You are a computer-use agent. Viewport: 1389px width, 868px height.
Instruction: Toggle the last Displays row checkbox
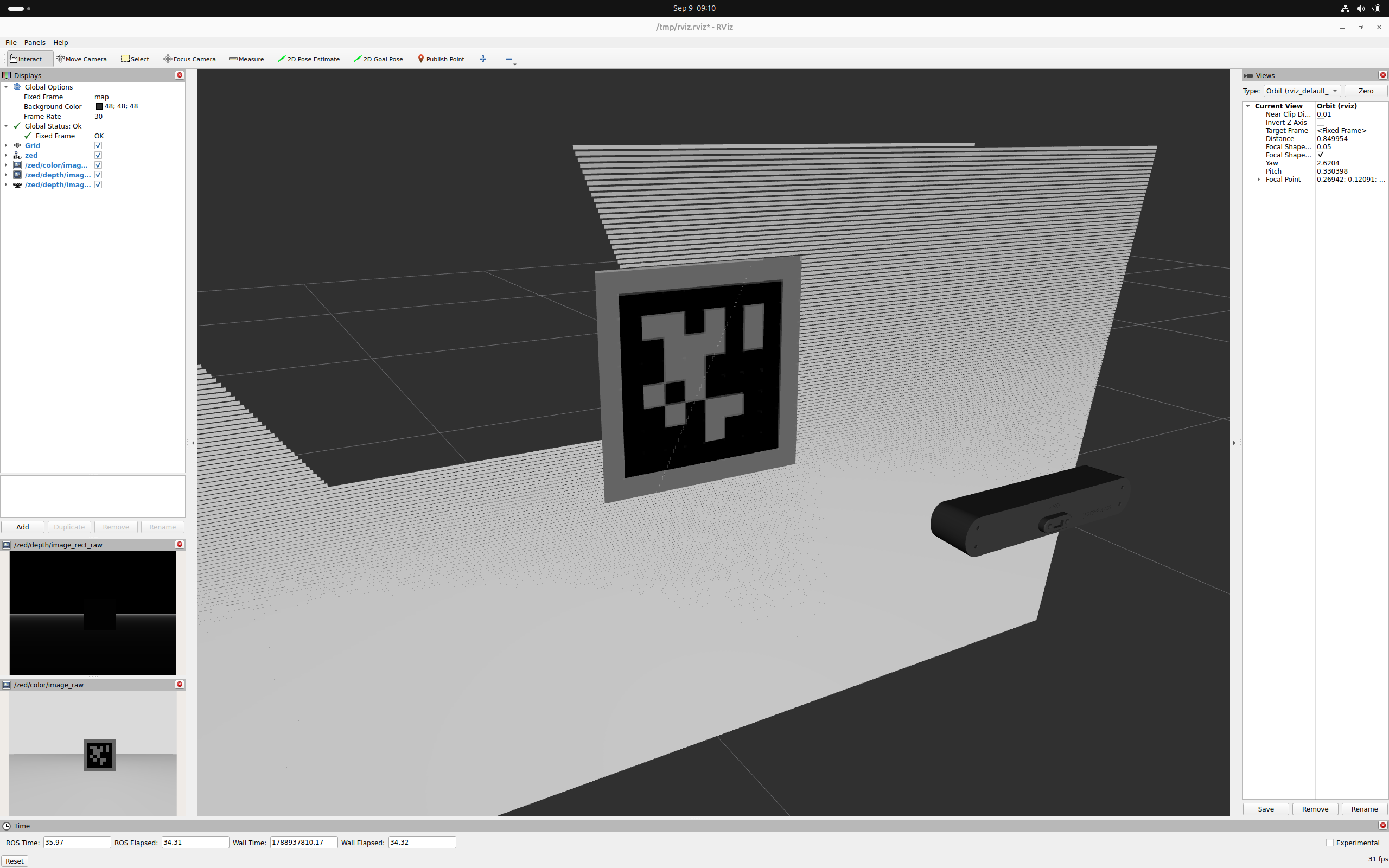pos(98,184)
